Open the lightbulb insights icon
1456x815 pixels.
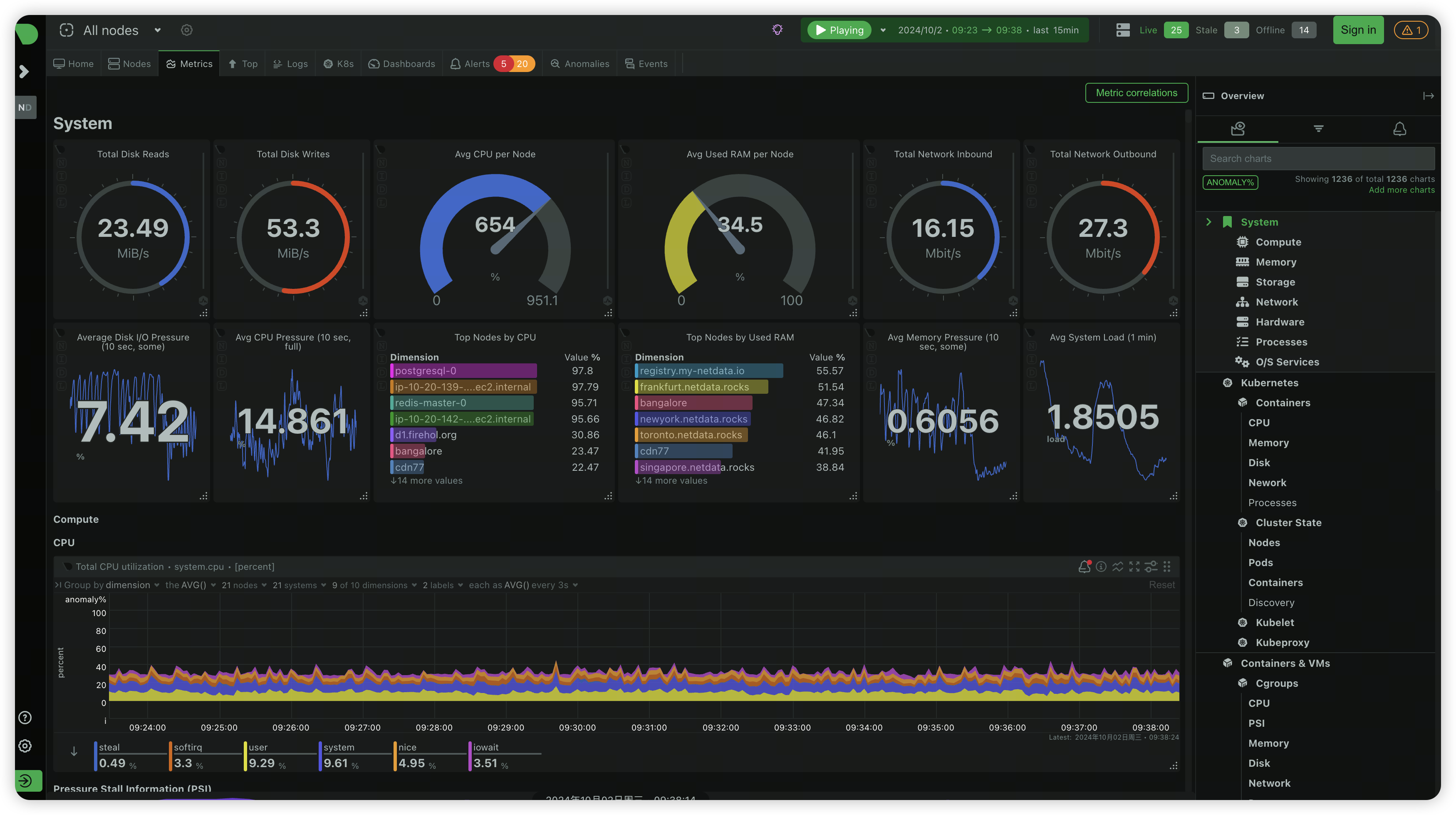(777, 30)
